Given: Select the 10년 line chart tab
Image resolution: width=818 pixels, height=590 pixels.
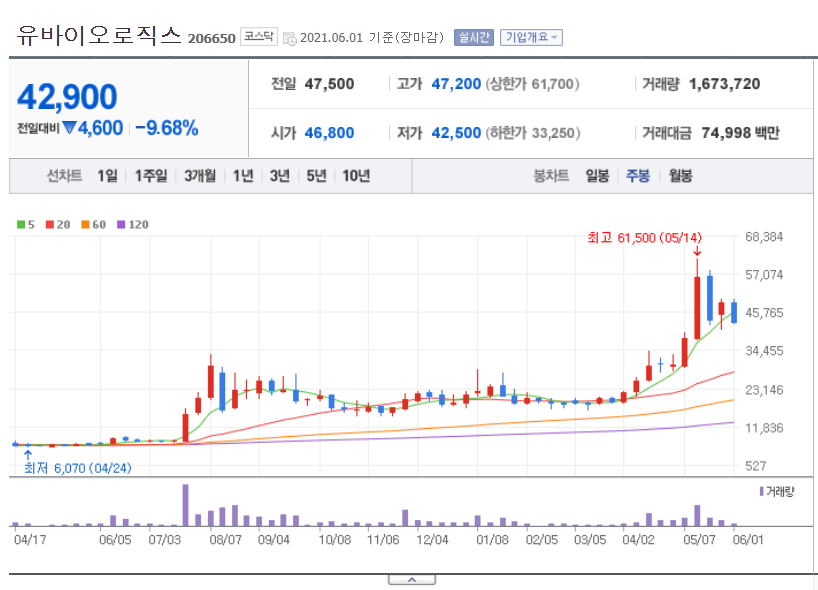Looking at the screenshot, I should [356, 176].
